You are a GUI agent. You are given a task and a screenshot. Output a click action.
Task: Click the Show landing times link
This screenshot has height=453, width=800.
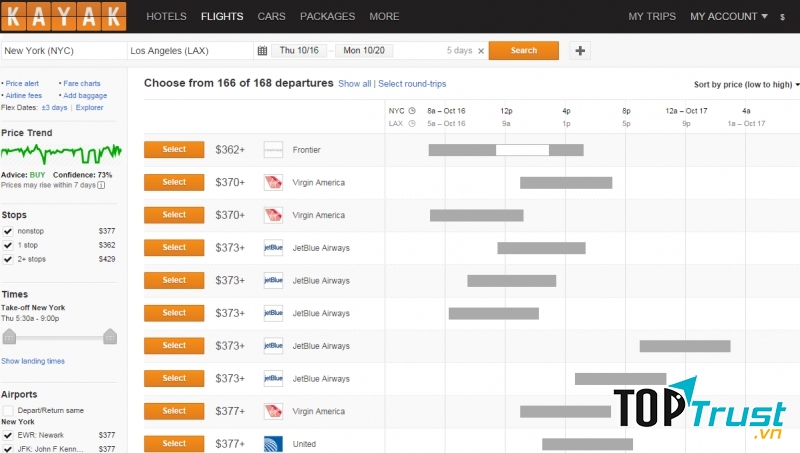tap(33, 361)
